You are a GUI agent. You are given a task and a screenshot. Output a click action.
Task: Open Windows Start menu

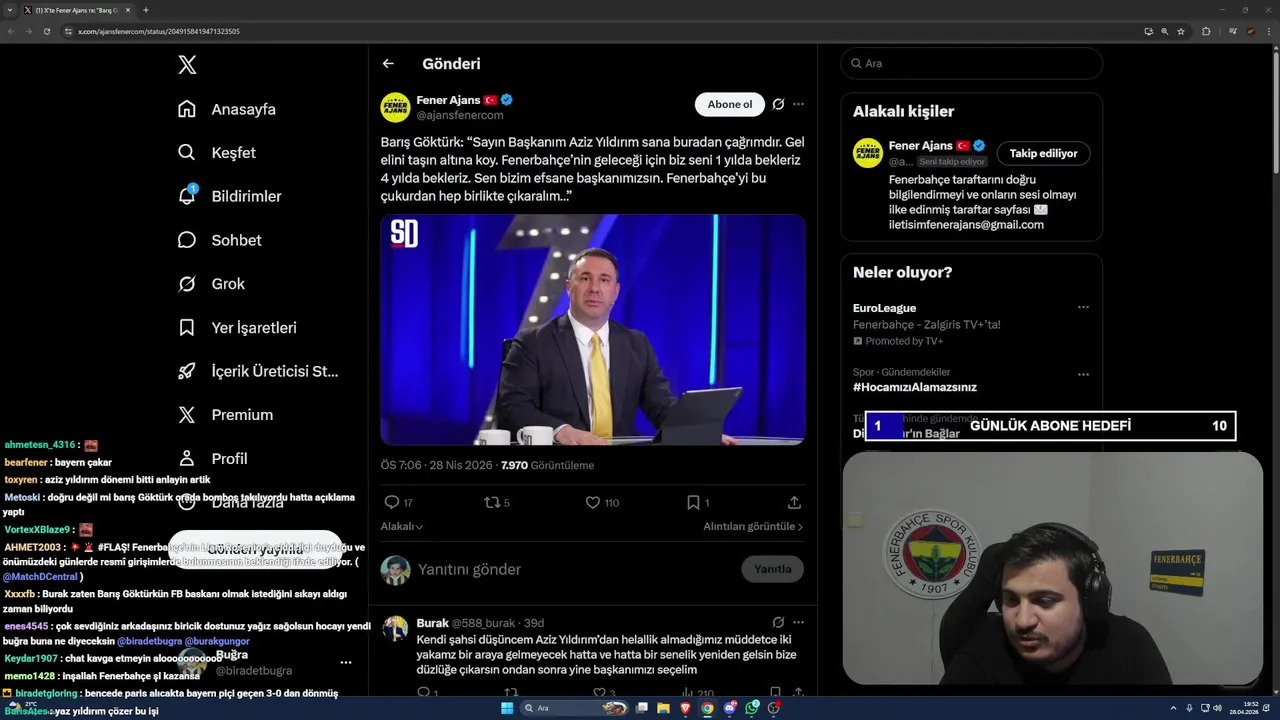(x=507, y=708)
